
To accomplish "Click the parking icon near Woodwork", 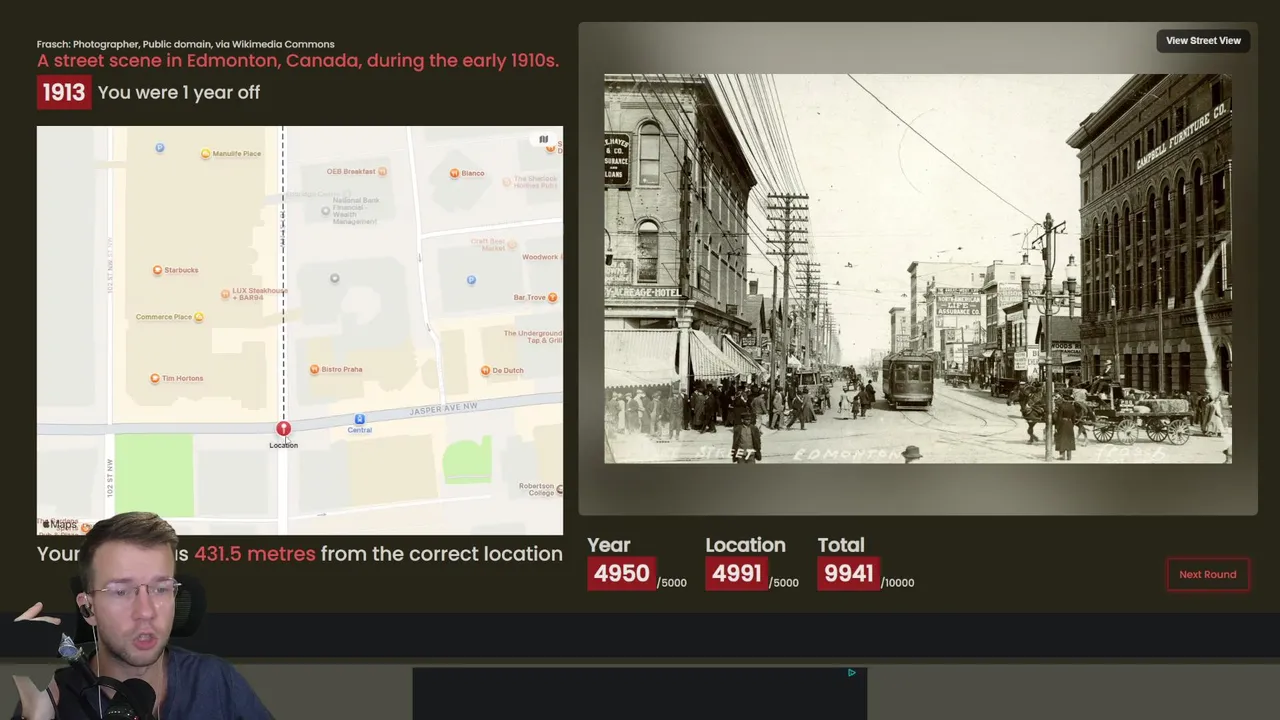I will pyautogui.click(x=471, y=280).
